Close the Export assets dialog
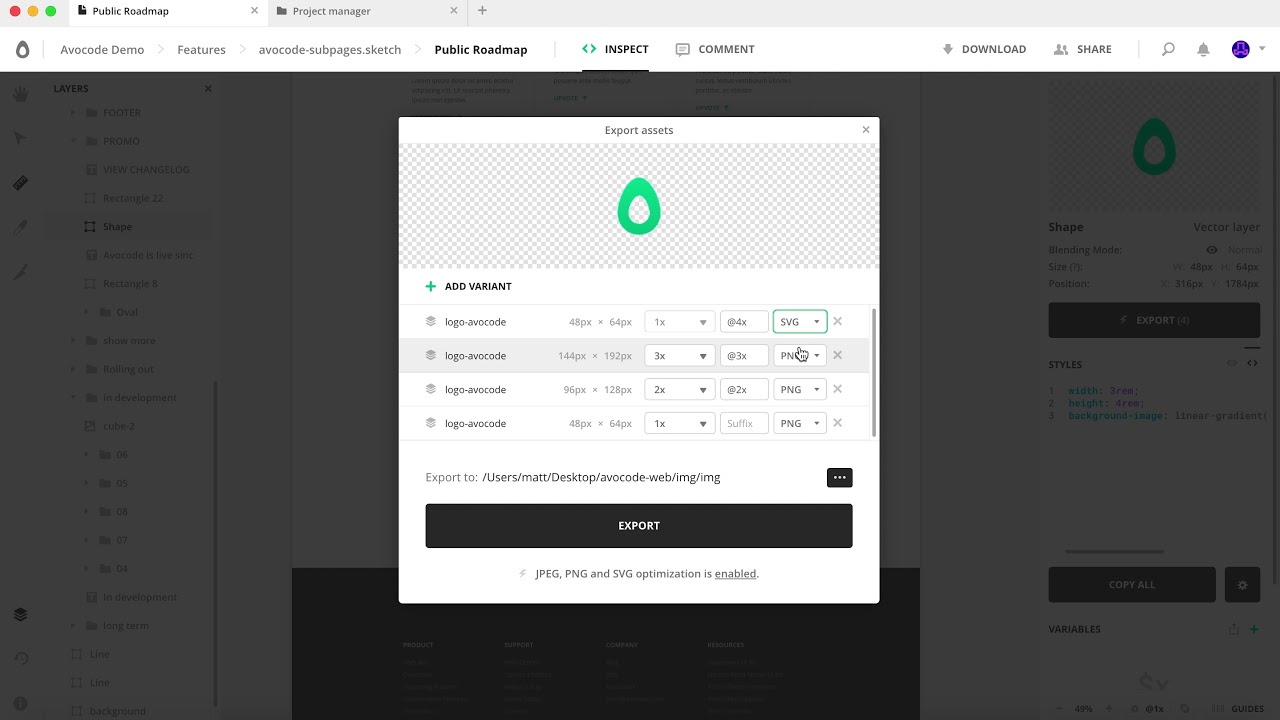This screenshot has width=1280, height=720. (866, 129)
